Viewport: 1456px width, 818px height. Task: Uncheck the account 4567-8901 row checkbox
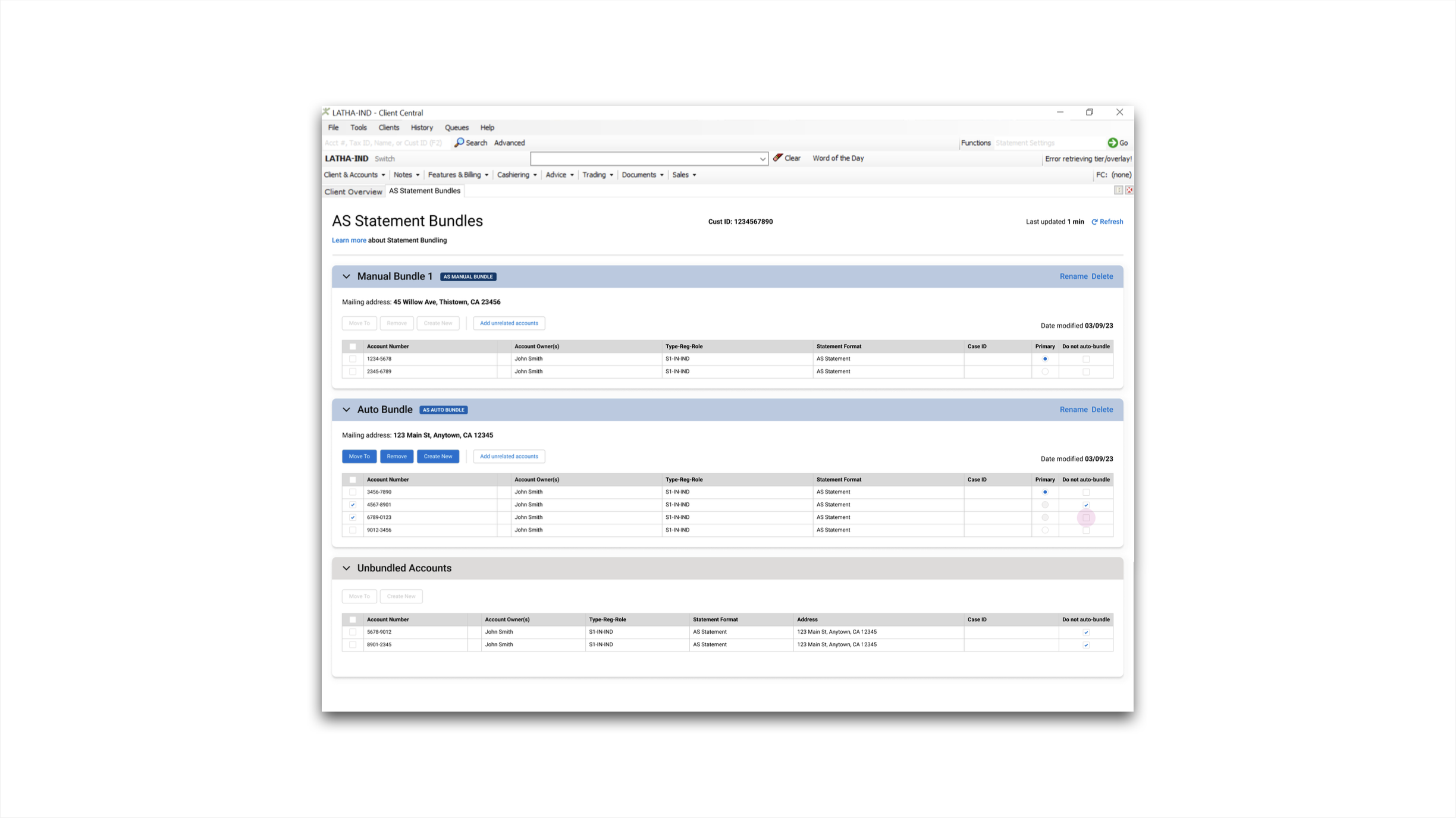tap(353, 505)
